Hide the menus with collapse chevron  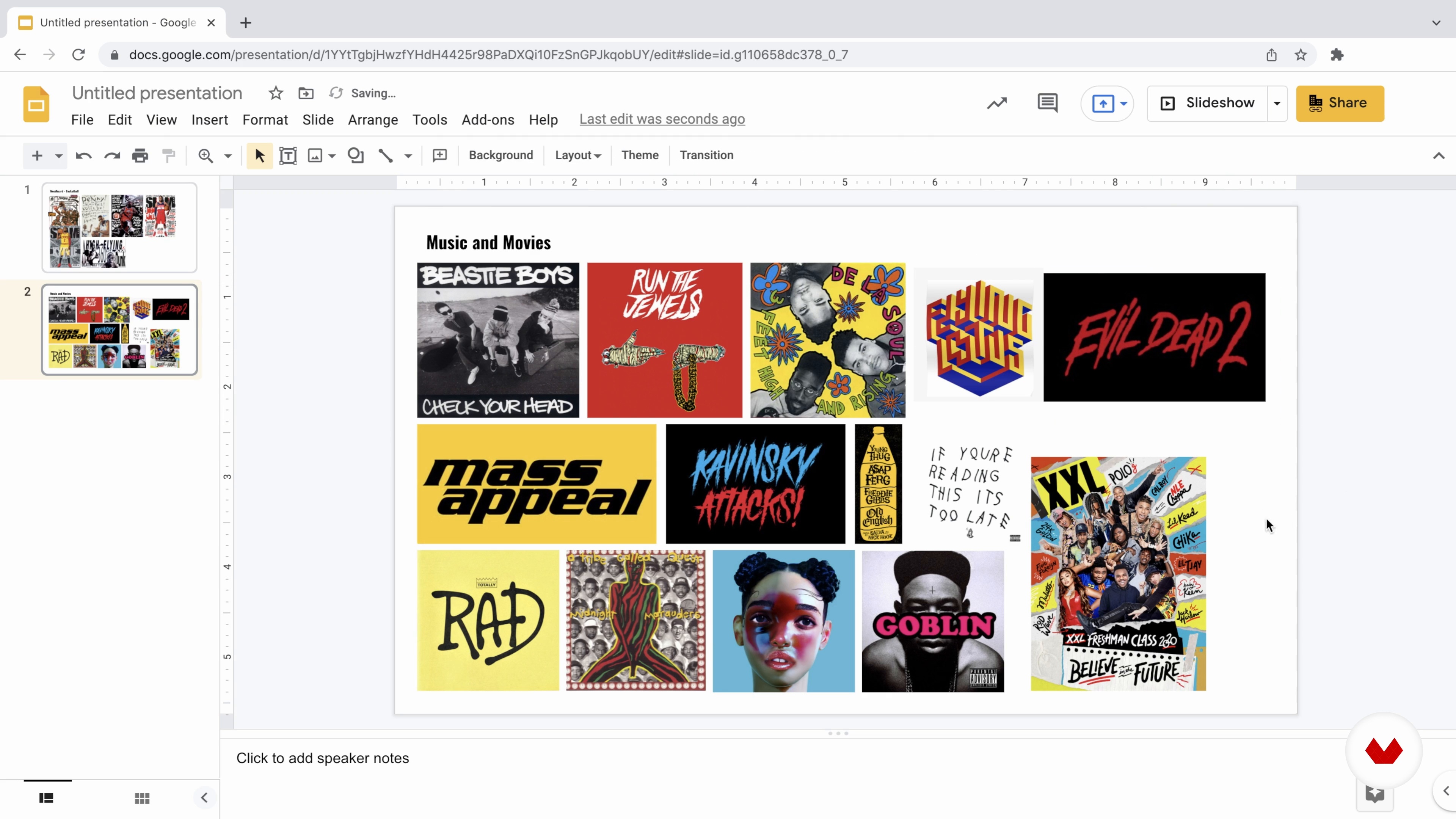(x=1439, y=156)
